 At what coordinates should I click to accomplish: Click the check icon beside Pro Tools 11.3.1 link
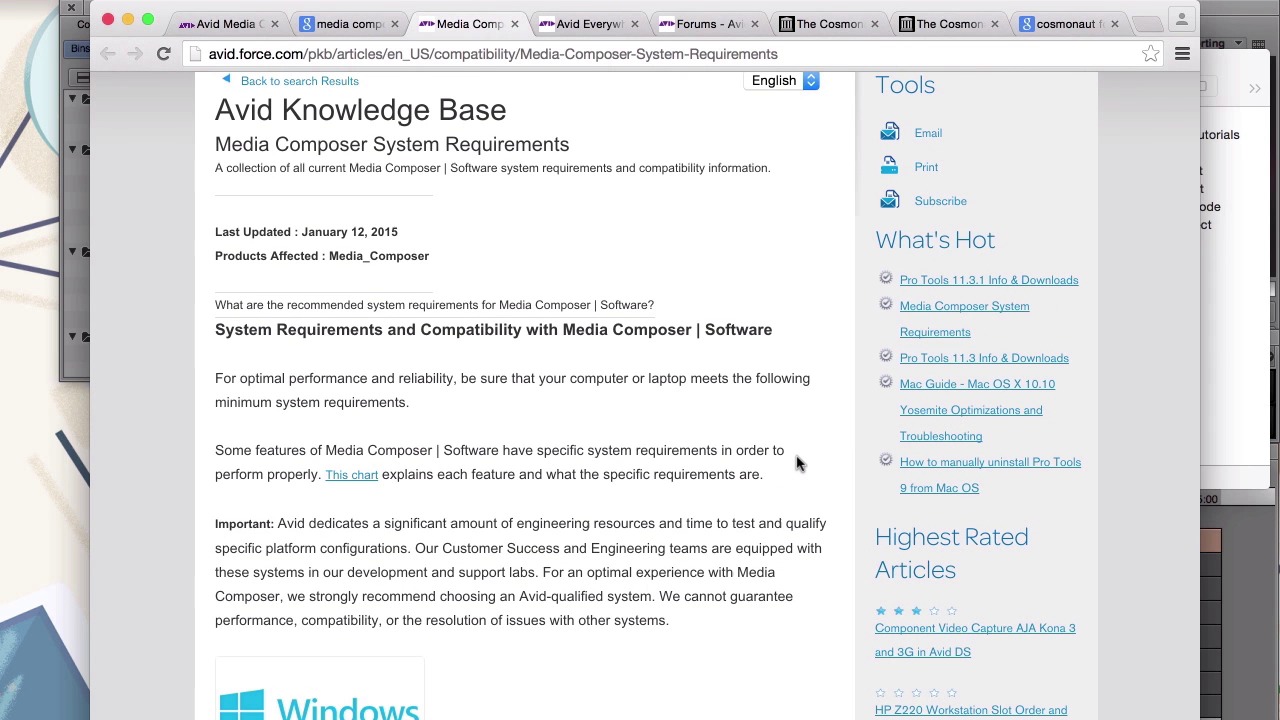coord(885,278)
